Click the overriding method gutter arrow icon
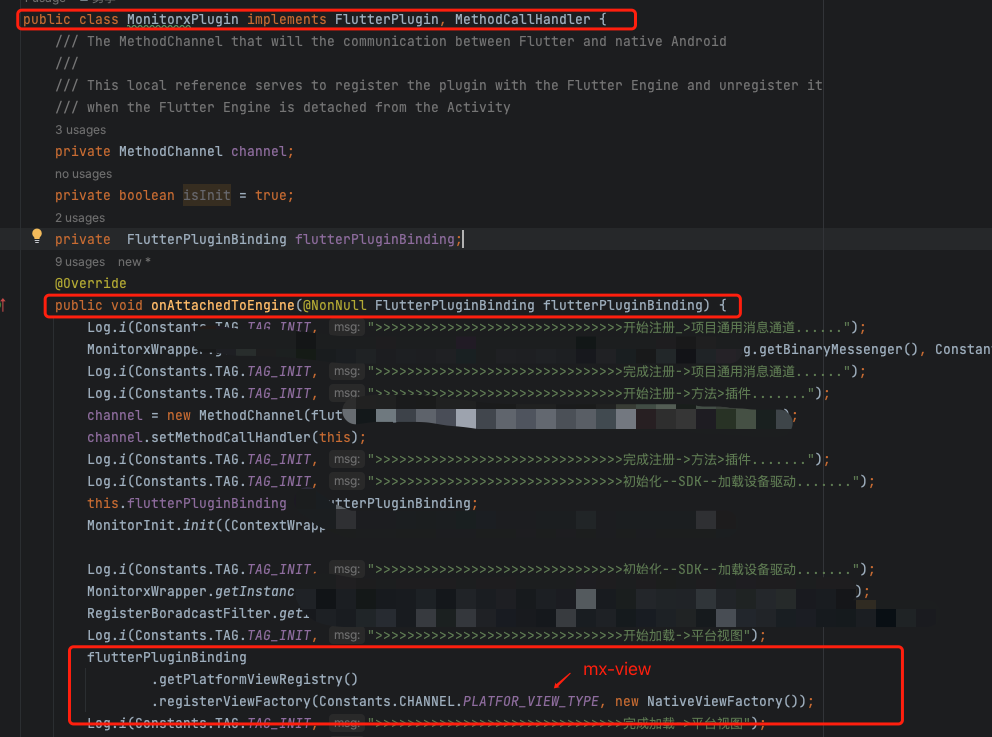Image resolution: width=992 pixels, height=737 pixels. pos(3,305)
